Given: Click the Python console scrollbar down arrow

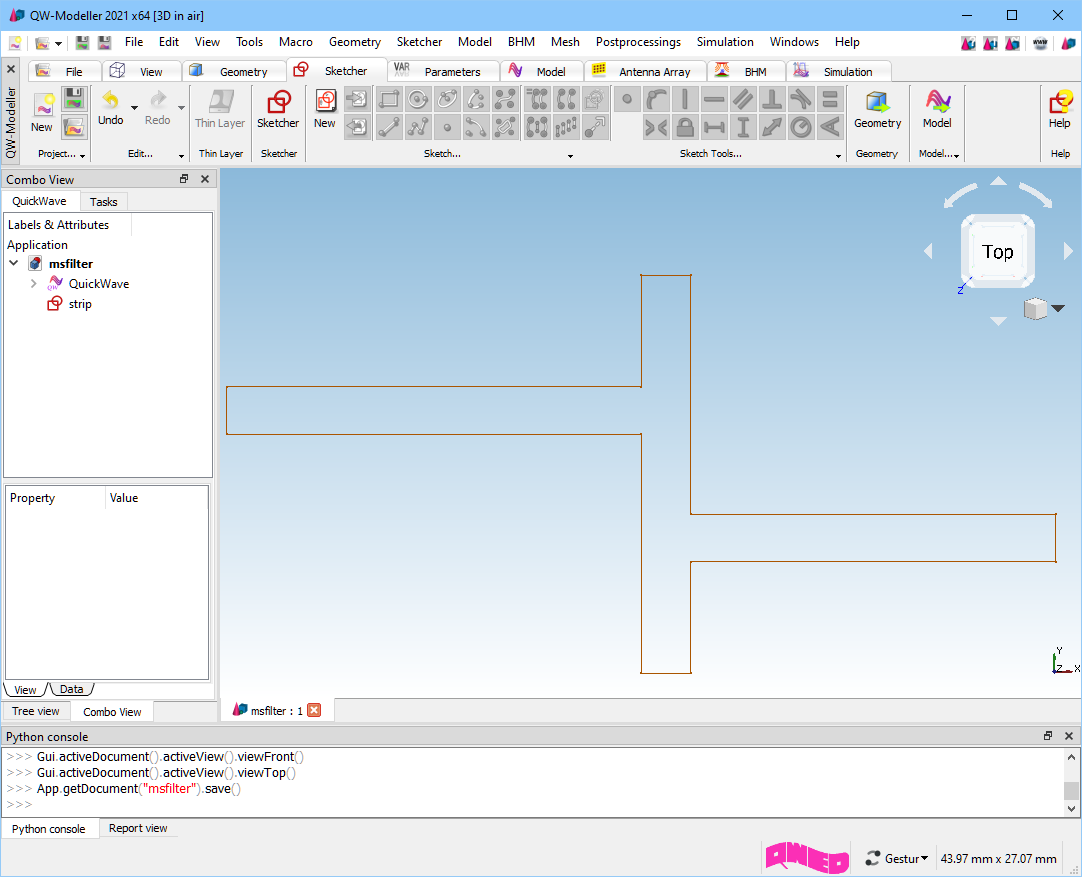Looking at the screenshot, I should click(x=1071, y=808).
